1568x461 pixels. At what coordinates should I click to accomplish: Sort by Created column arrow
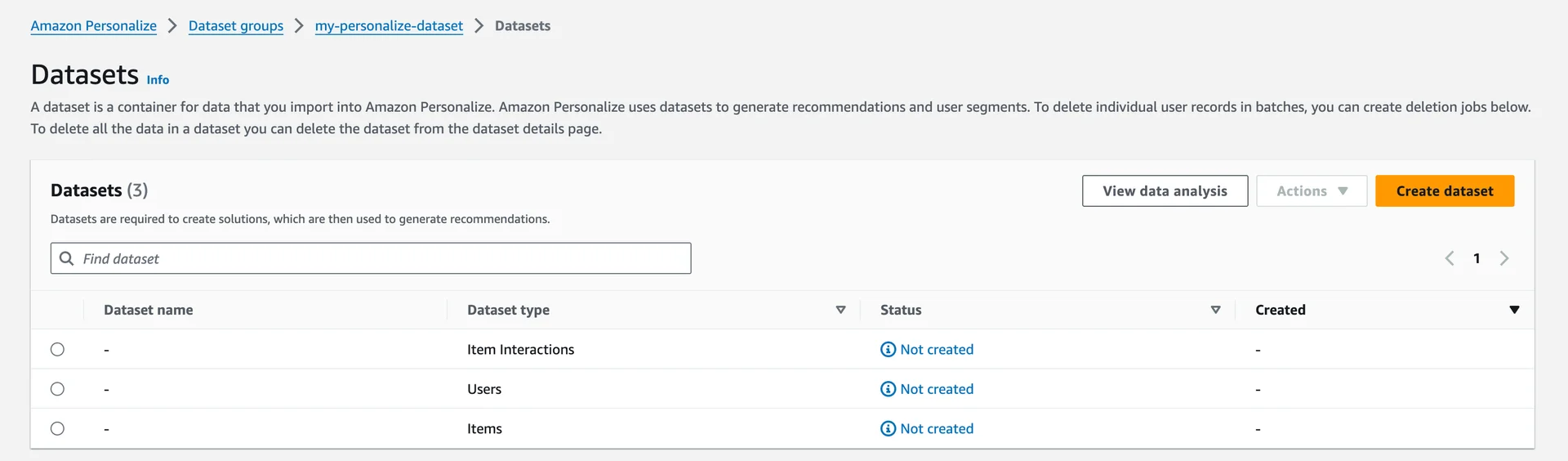coord(1514,310)
